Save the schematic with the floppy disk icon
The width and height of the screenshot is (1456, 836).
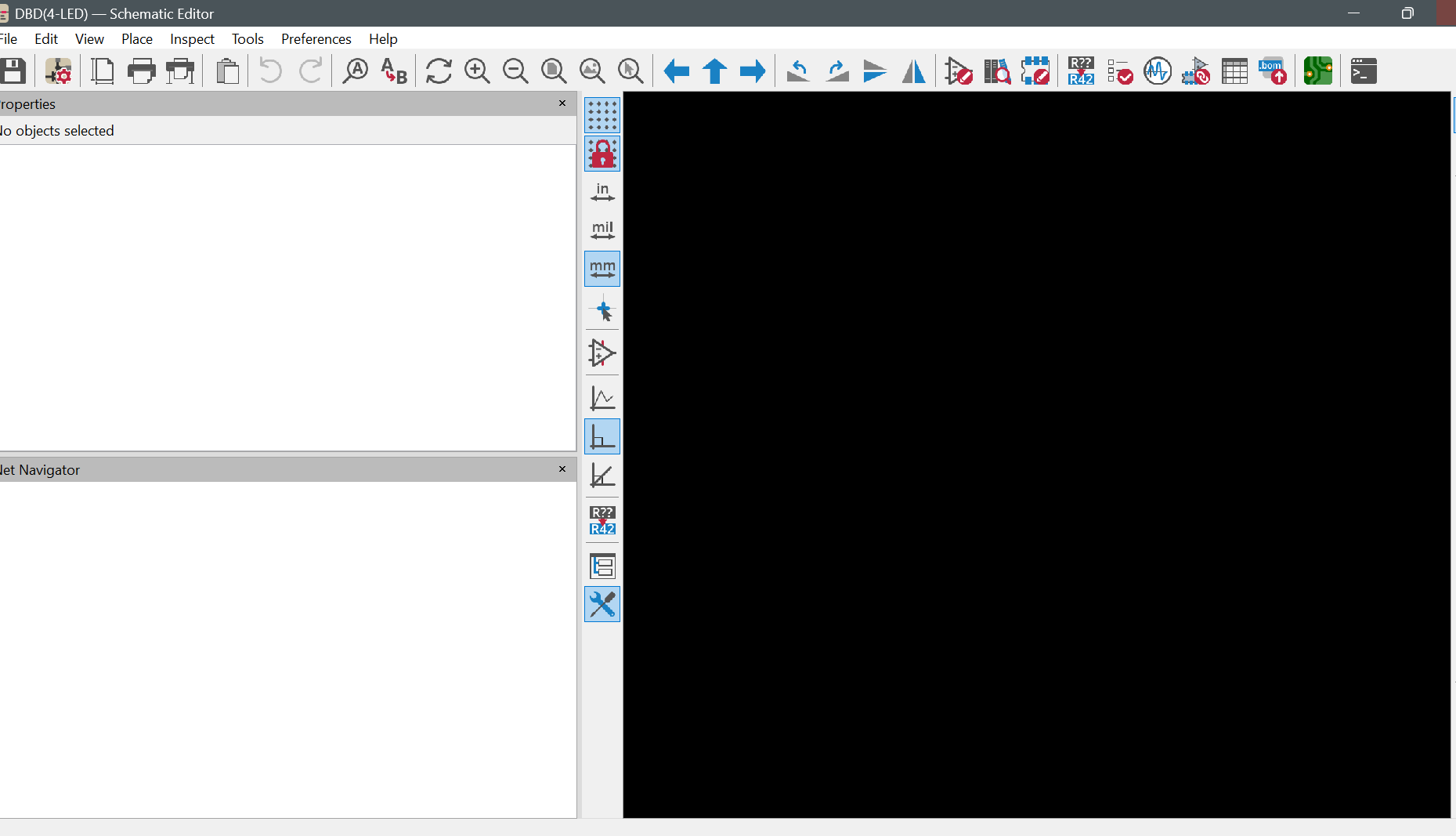[x=13, y=71]
